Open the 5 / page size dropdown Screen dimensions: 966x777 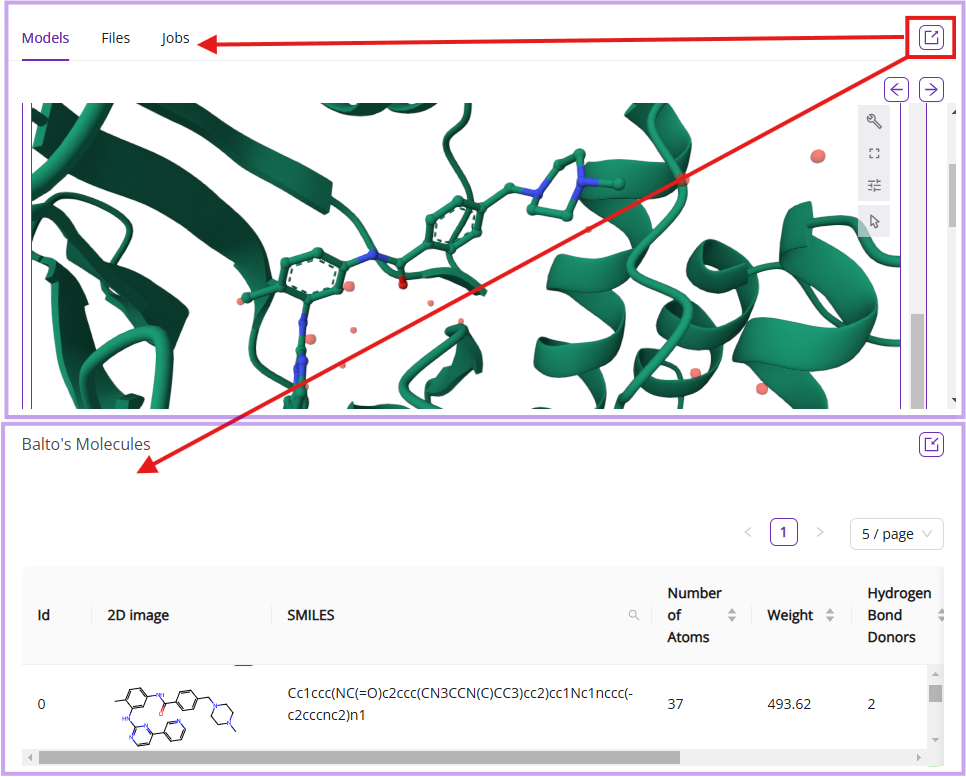point(896,533)
